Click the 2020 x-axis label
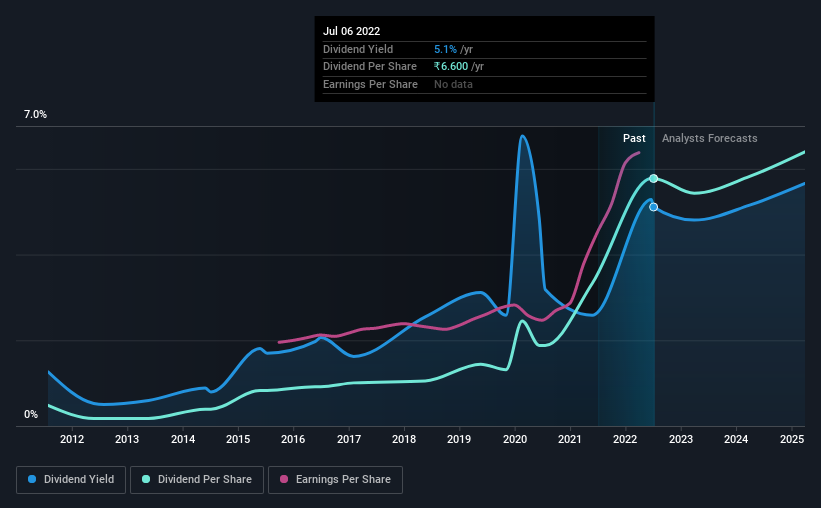Screen dimensions: 821x508 [515, 439]
